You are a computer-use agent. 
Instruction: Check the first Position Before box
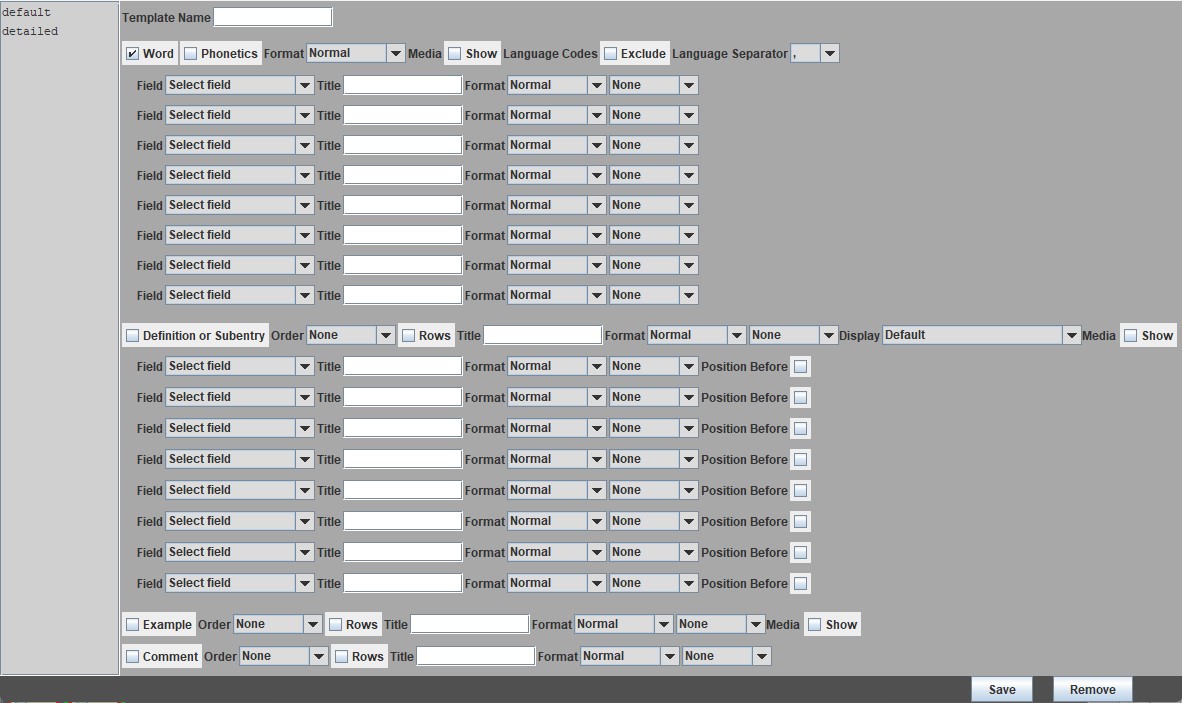[x=800, y=366]
